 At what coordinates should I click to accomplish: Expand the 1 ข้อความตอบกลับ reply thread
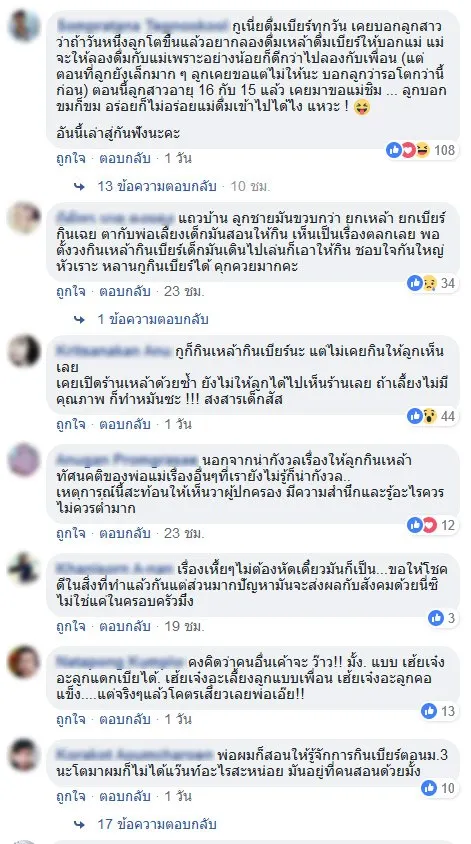coord(153,319)
